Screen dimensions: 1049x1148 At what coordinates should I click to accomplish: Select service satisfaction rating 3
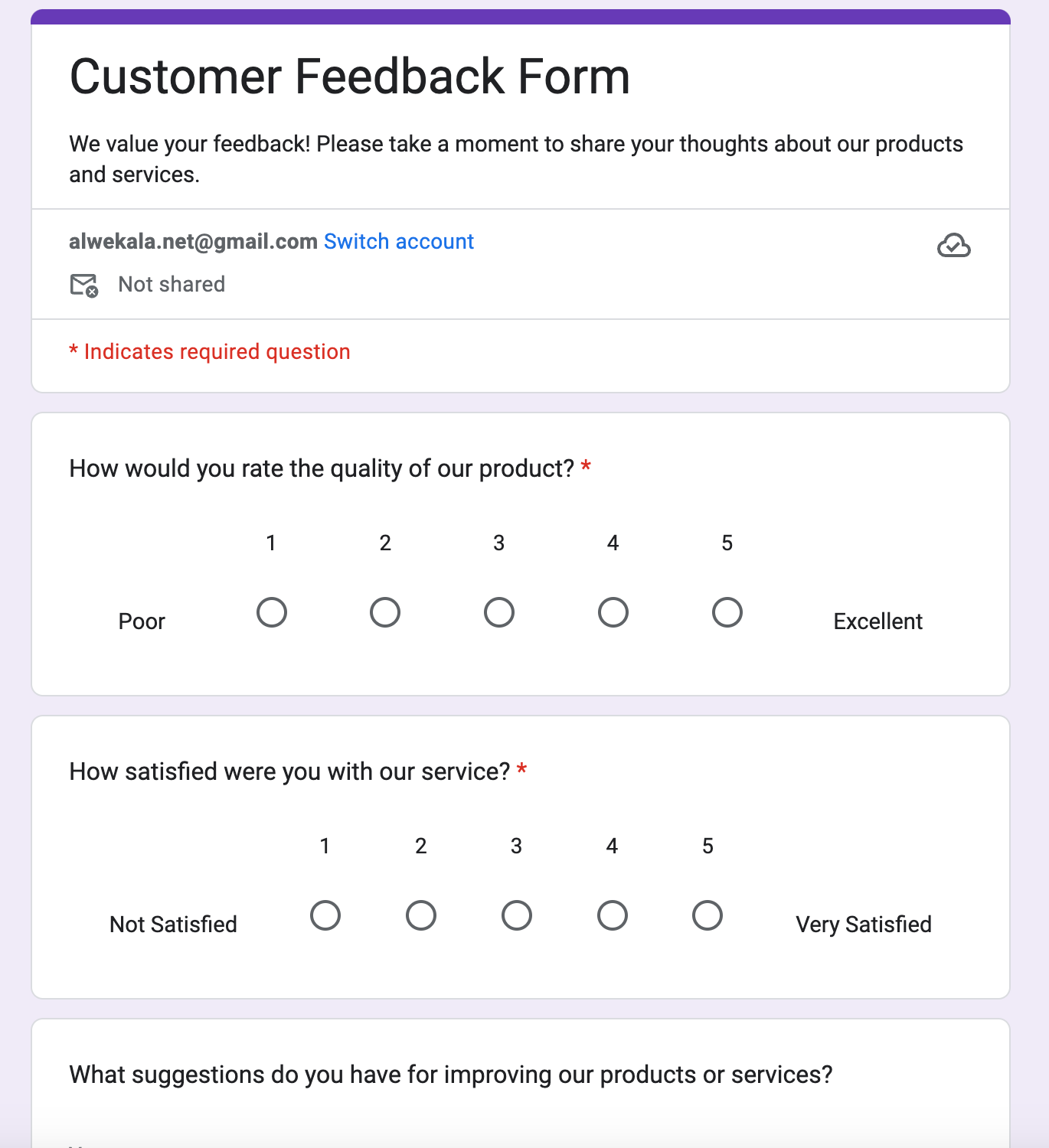point(517,915)
